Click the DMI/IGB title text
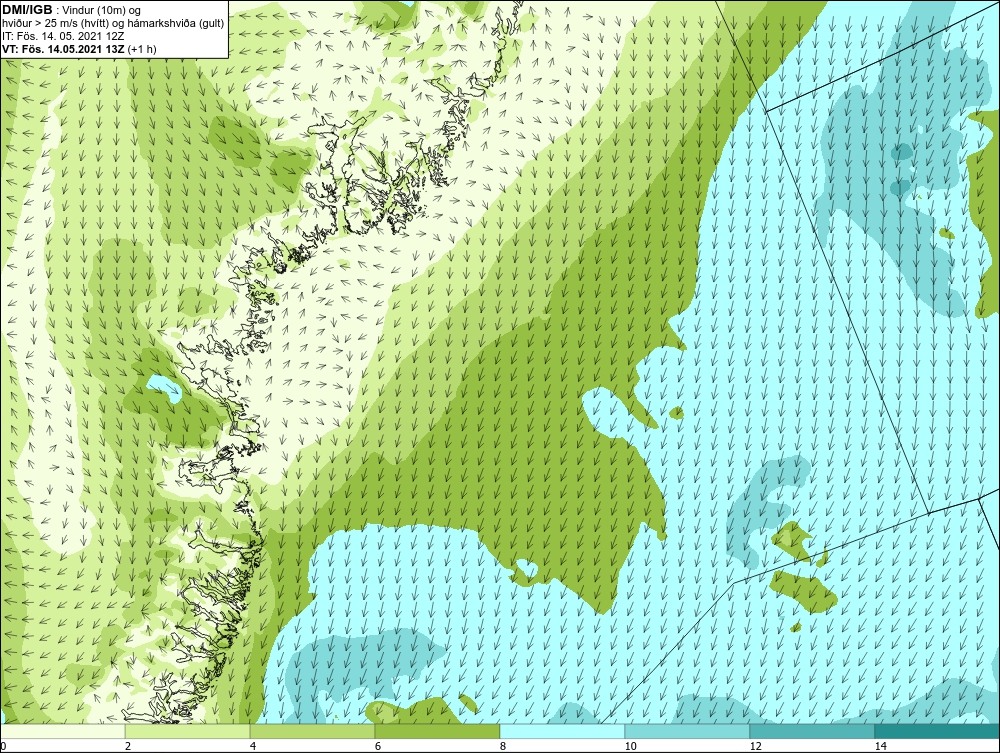The image size is (1000, 753). (x=27, y=10)
